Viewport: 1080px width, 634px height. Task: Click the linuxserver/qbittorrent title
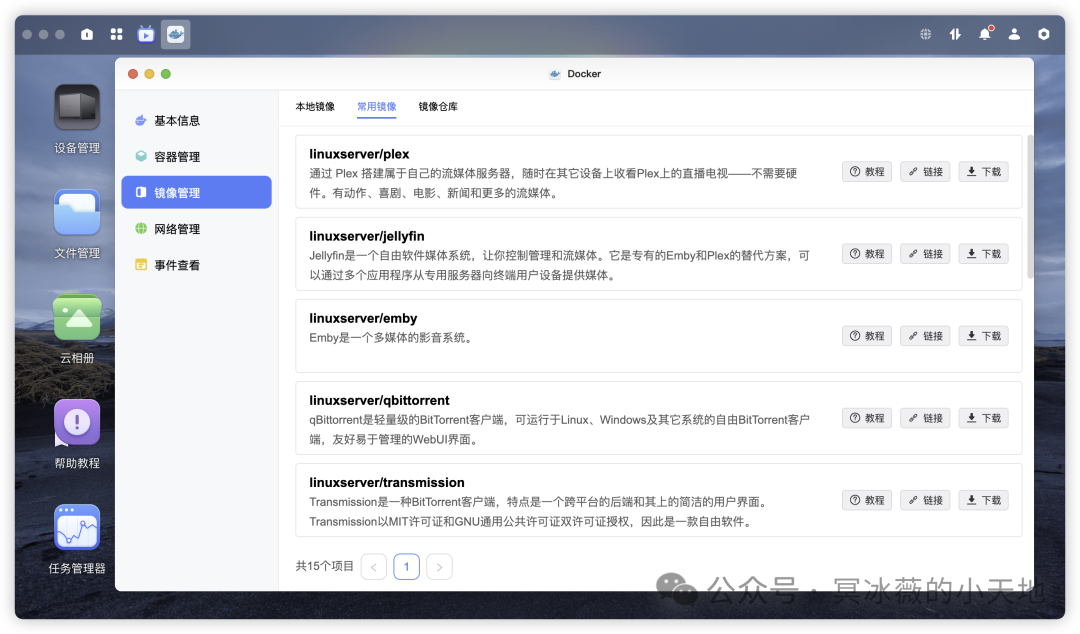(x=379, y=400)
